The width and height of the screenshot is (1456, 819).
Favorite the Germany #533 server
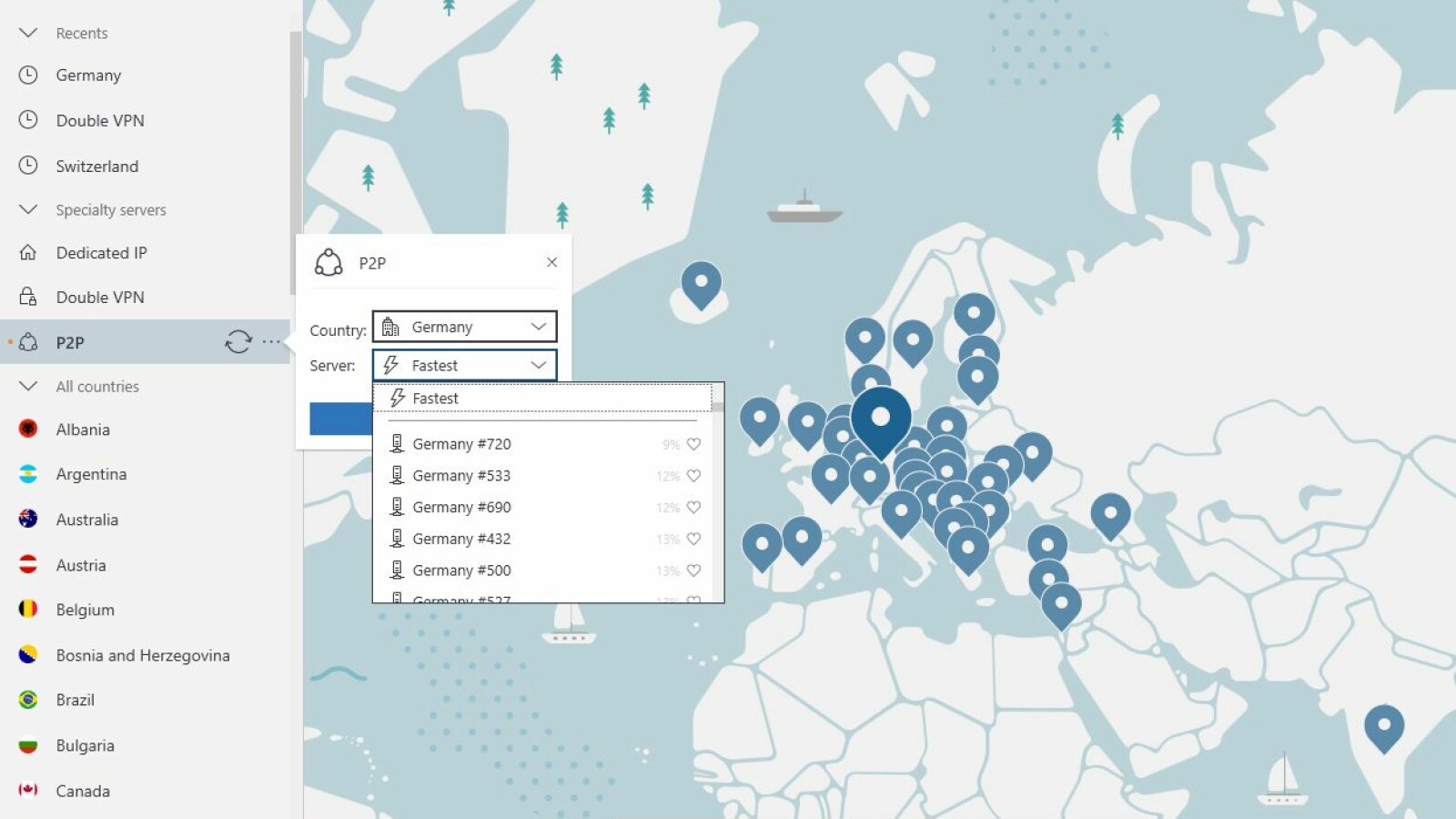pos(694,475)
